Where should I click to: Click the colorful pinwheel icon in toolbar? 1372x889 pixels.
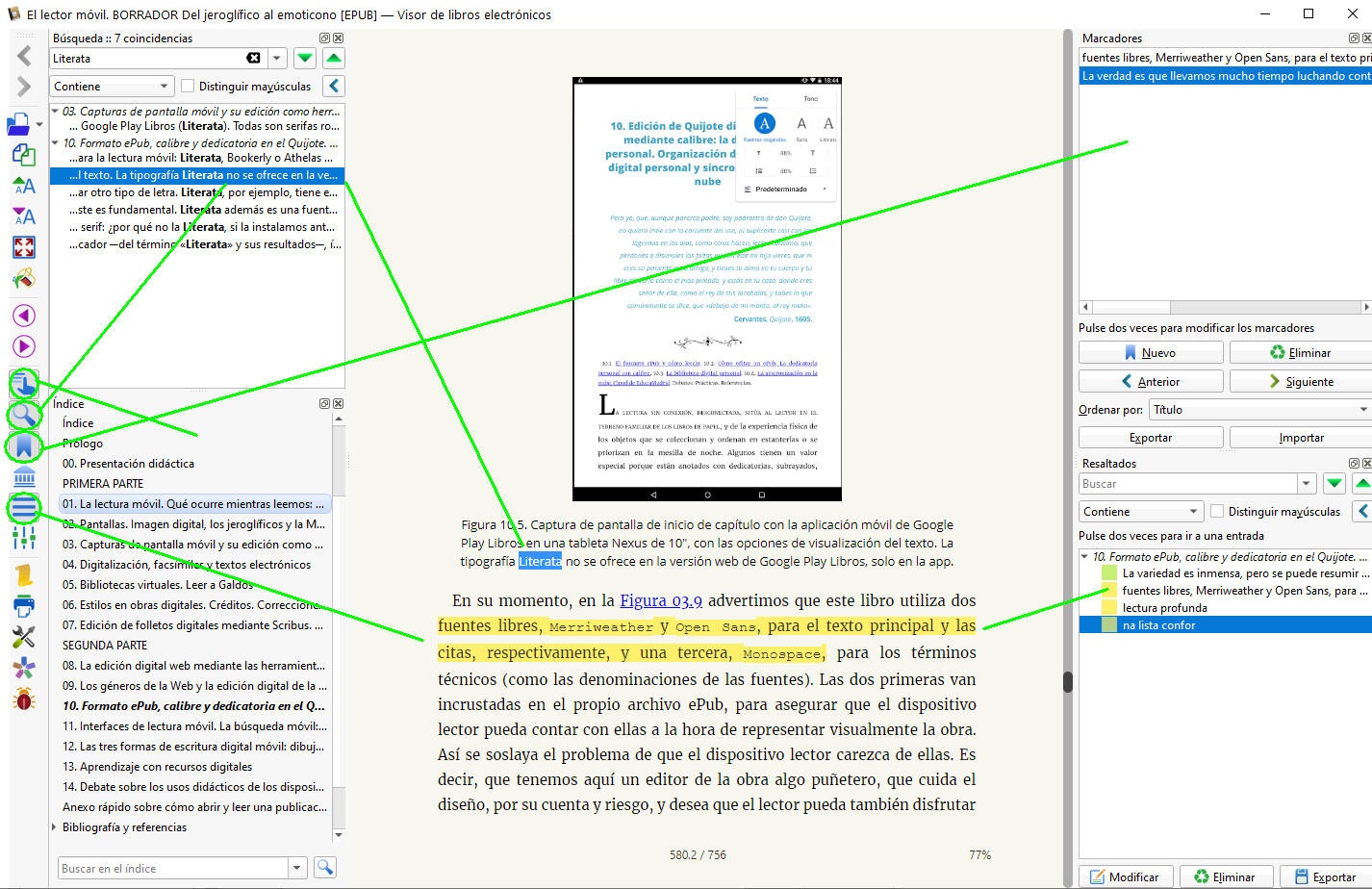click(x=24, y=669)
